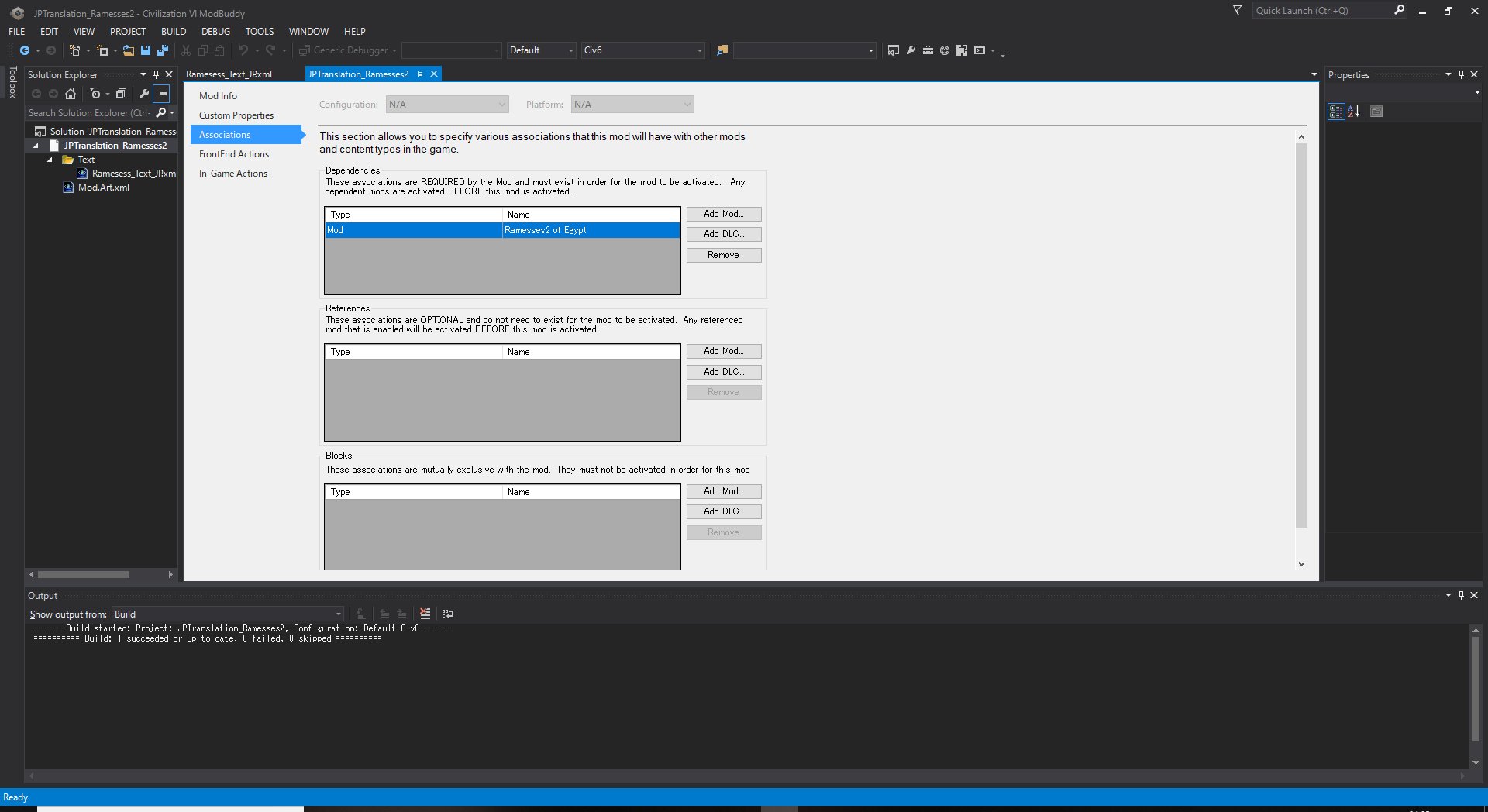1488x812 pixels.
Task: Switch to the Ramesess_Text_JP.xml tab
Action: pos(229,74)
